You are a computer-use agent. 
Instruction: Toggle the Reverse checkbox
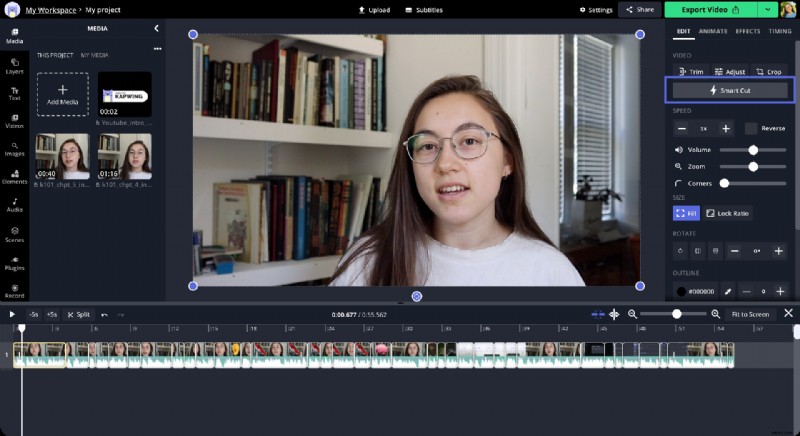pyautogui.click(x=751, y=129)
